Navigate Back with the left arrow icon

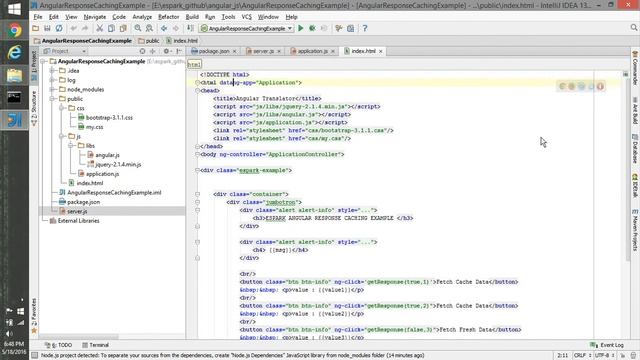164,28
